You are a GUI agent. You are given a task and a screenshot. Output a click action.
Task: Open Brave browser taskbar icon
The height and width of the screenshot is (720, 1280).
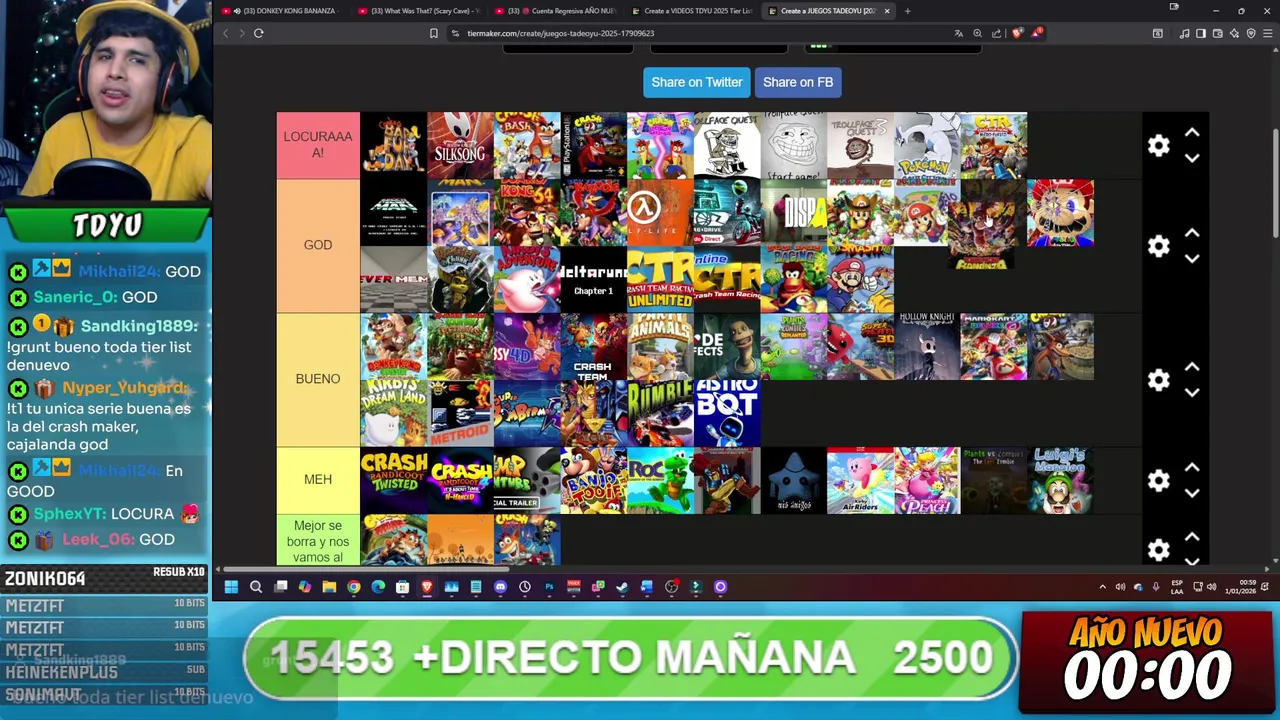pyautogui.click(x=427, y=587)
